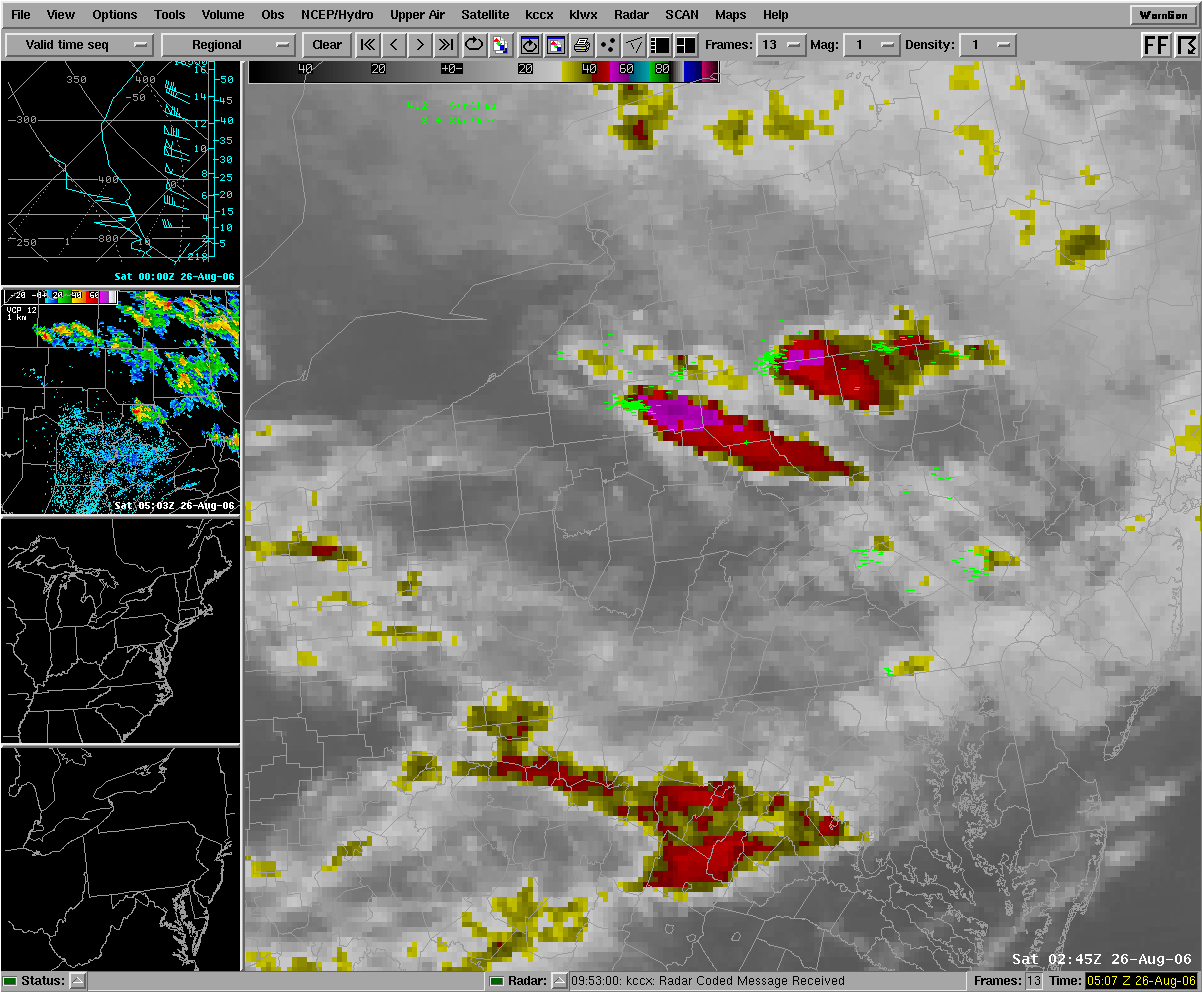The image size is (1202, 992).
Task: Click the green Status indicator light
Action: pyautogui.click(x=11, y=981)
